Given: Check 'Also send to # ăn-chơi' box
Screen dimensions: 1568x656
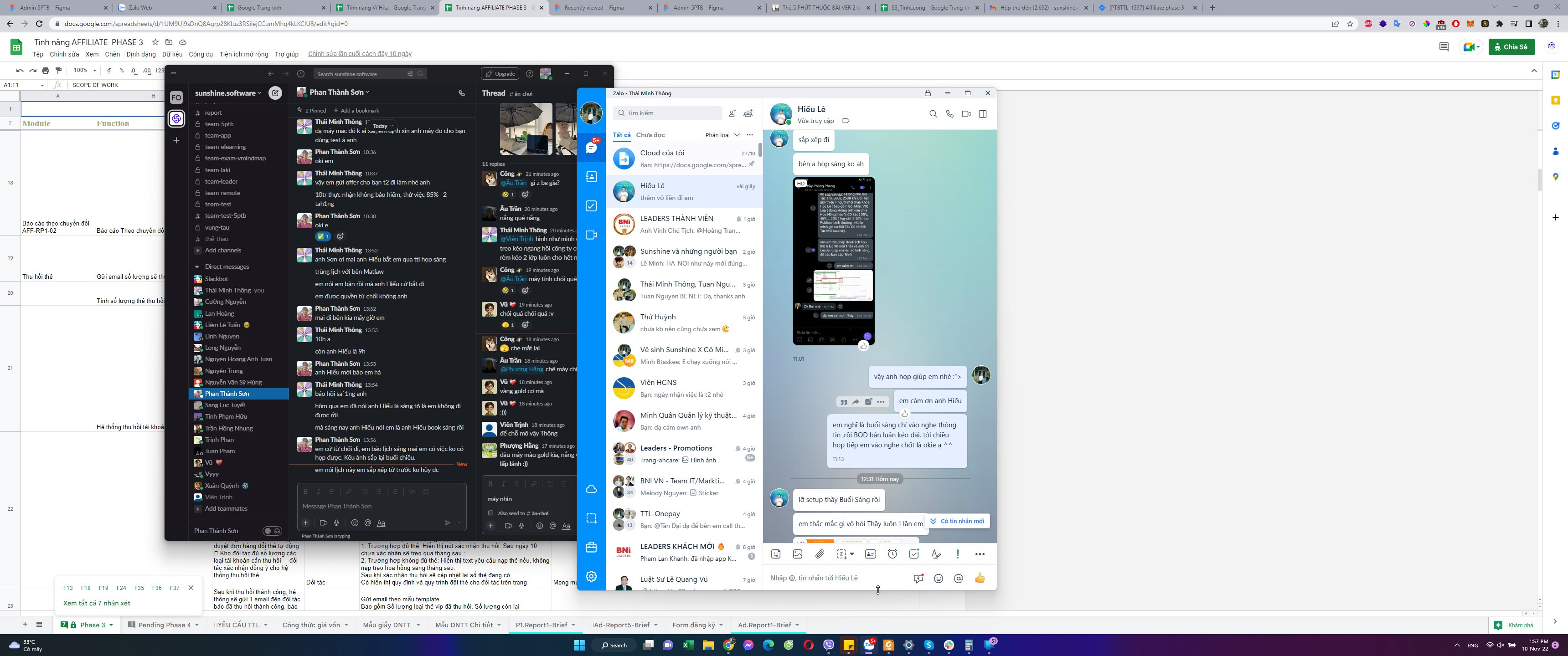Looking at the screenshot, I should [490, 513].
